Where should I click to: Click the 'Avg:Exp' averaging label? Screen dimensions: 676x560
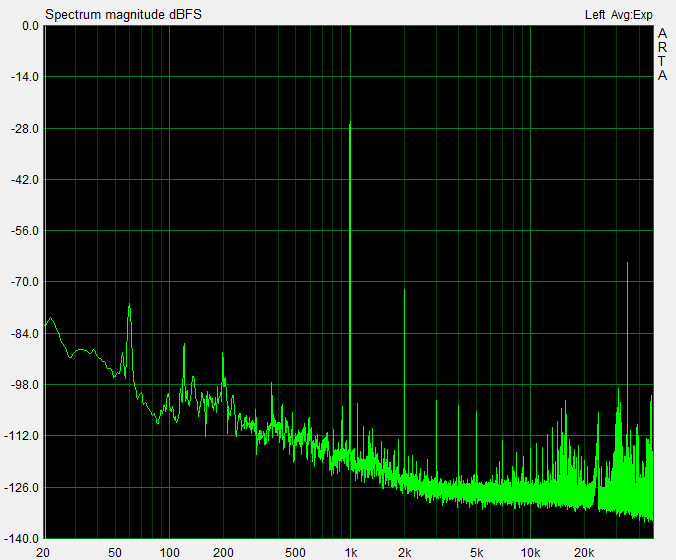tap(632, 15)
